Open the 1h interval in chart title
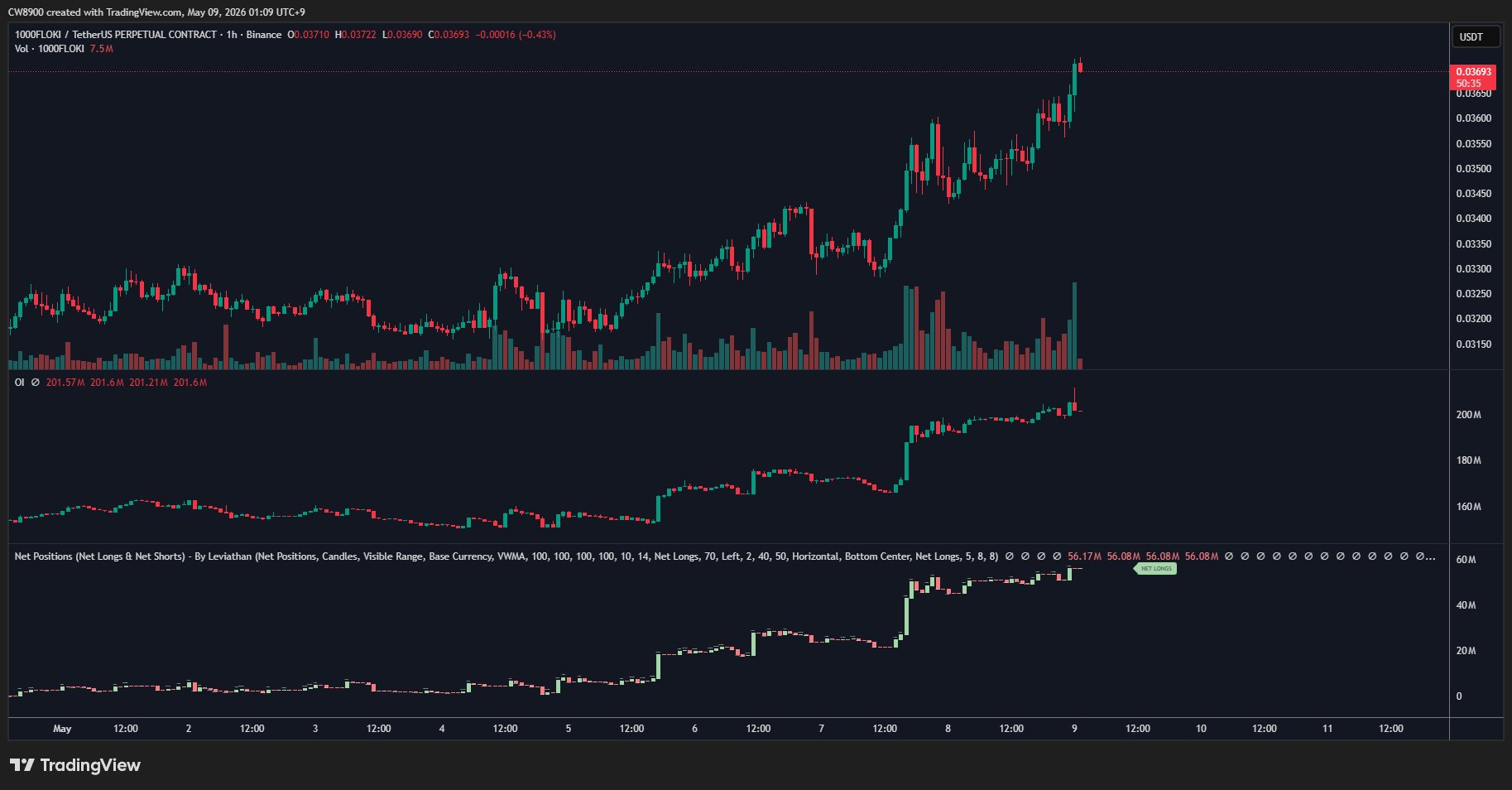Viewport: 1512px width, 790px height. click(232, 35)
